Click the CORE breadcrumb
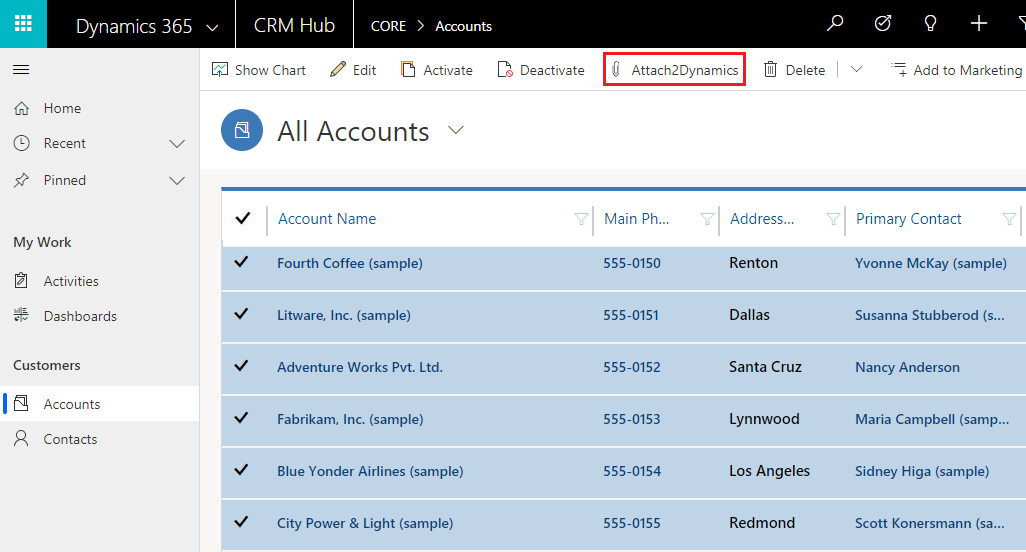Screen dimensions: 1026x552 coord(389,26)
